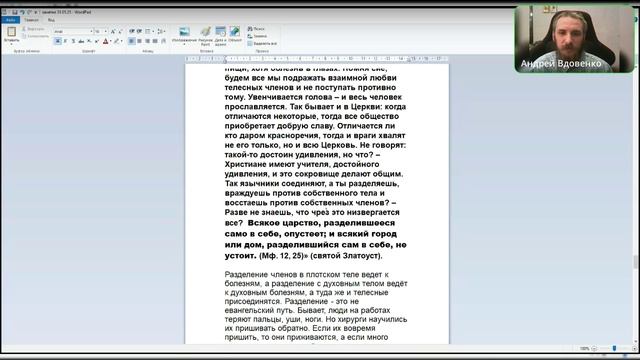This screenshot has width=640, height=360.
Task: Click the Select all (Выделить все) button
Action: pos(262,44)
